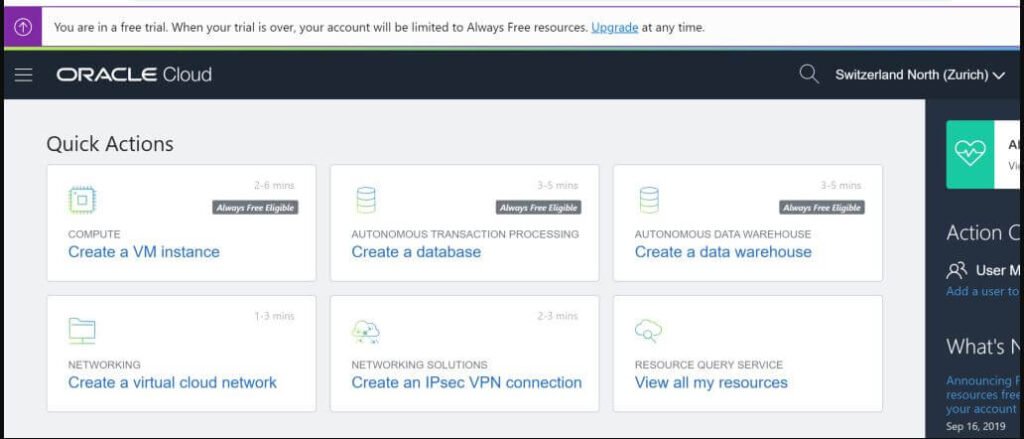The width and height of the screenshot is (1024, 439).
Task: Click the Resource Query Service cloud-search icon
Action: [x=648, y=331]
